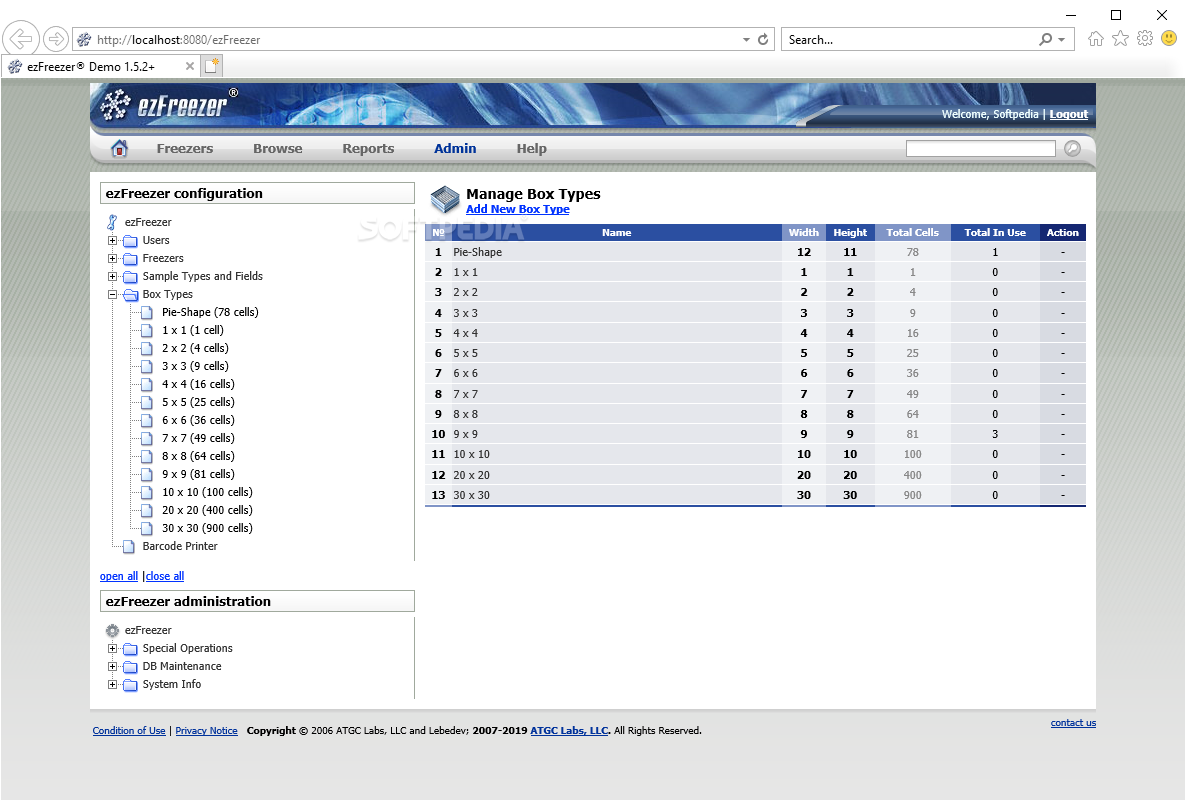The height and width of the screenshot is (801, 1186).
Task: Select 9 x 9 (81 cells) tree item
Action: (198, 474)
